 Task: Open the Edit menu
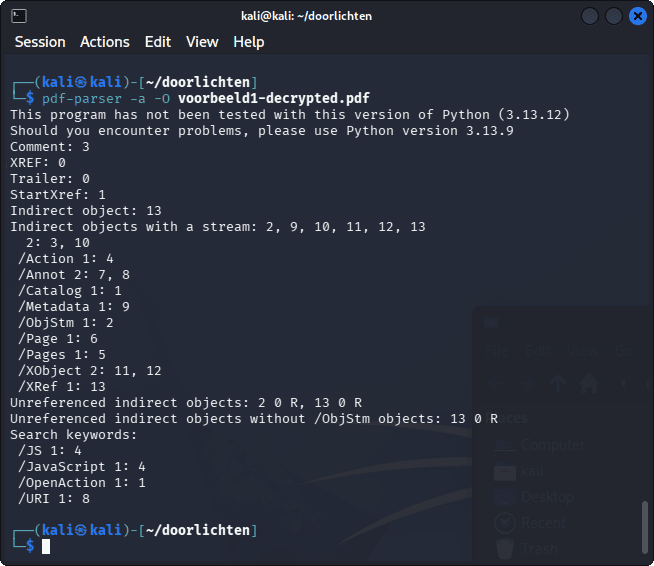coord(158,42)
